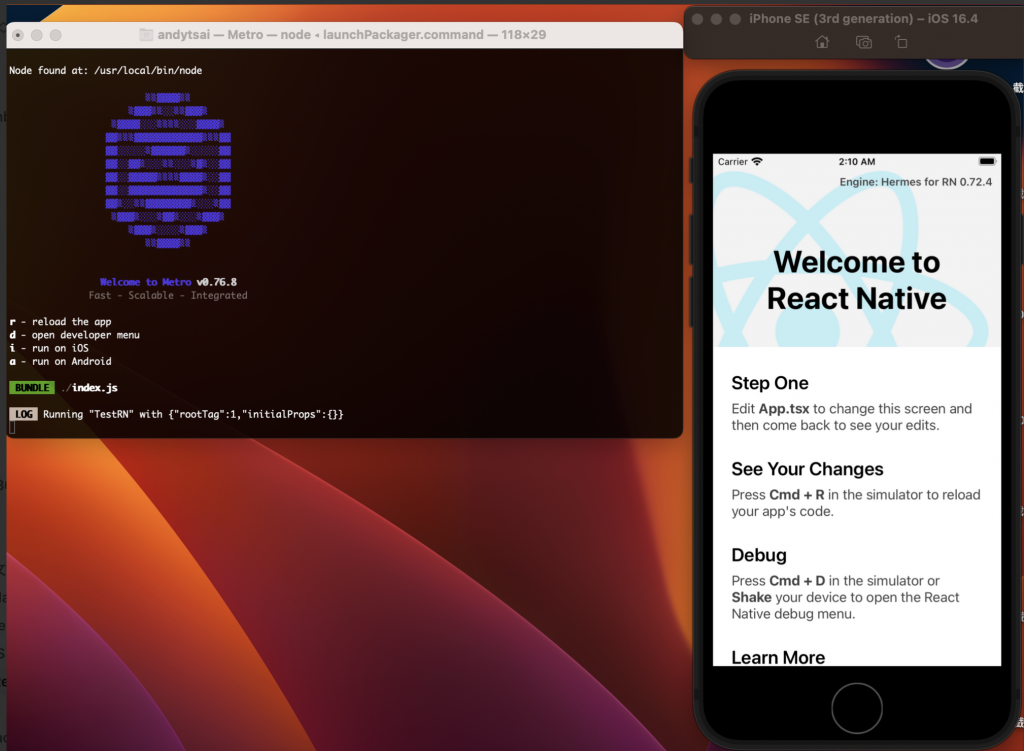Click 'Node found at: /usr/local/bin/node' line

(105, 70)
